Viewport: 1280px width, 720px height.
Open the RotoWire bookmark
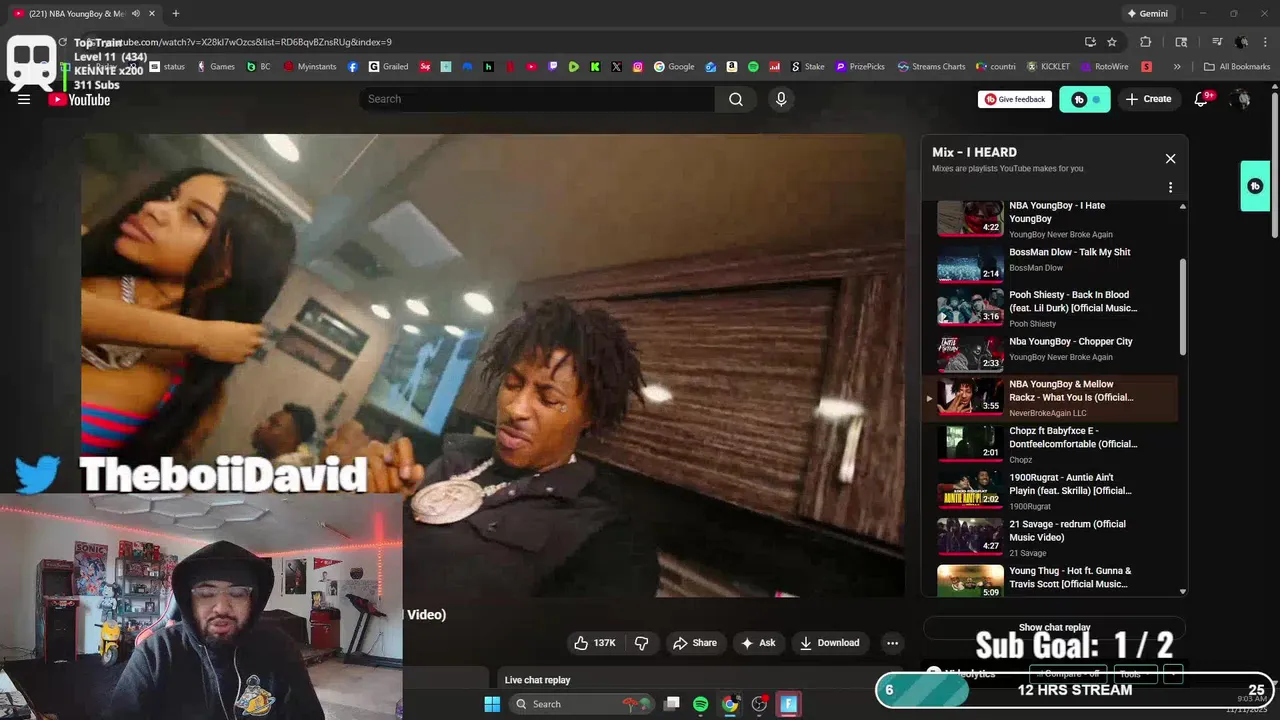(1104, 67)
